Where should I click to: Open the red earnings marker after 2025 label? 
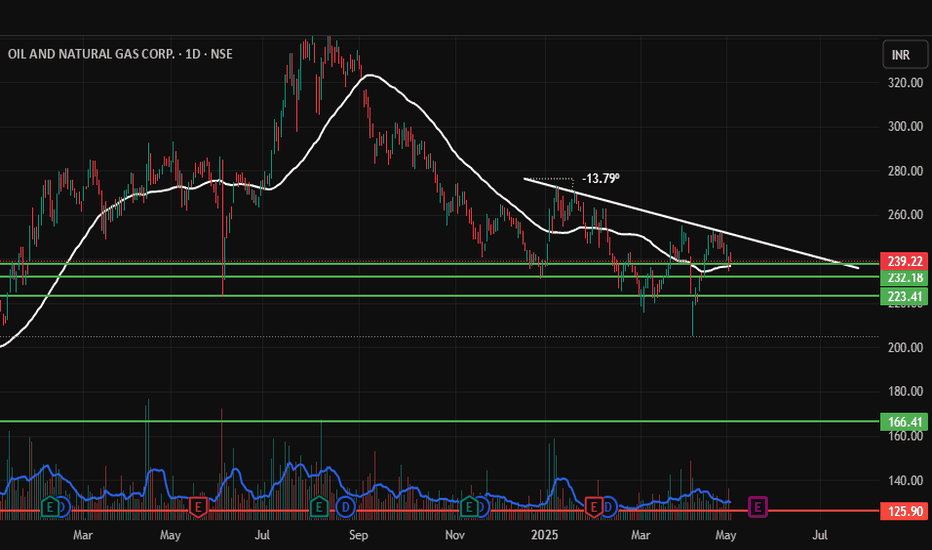click(594, 507)
